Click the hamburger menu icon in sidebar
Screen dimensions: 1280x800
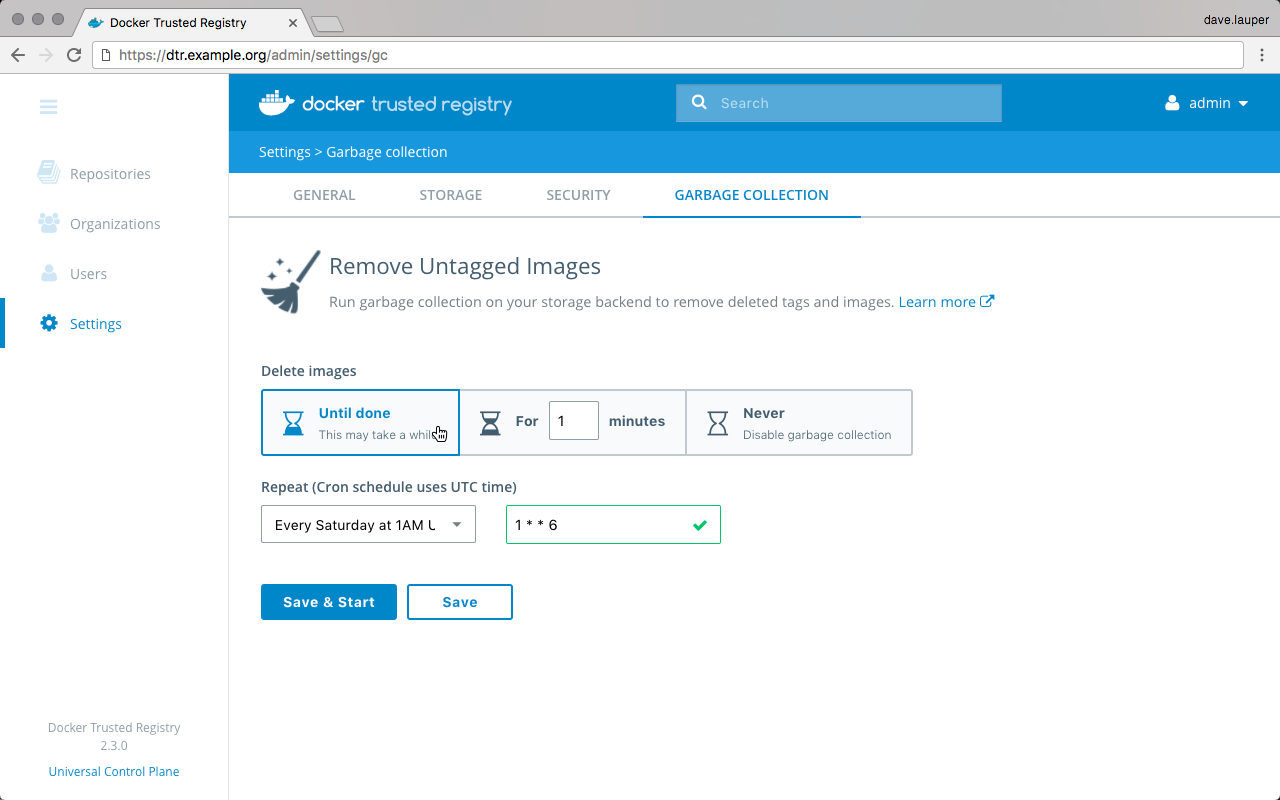(48, 107)
